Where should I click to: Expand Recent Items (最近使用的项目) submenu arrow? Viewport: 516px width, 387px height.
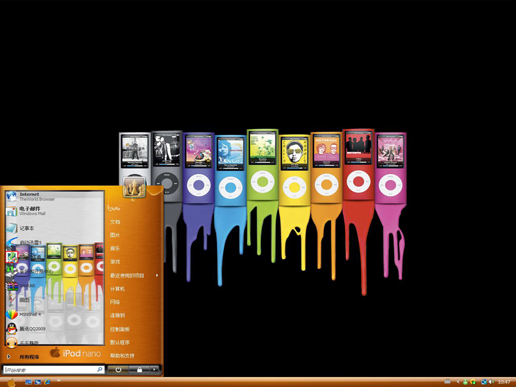157,275
